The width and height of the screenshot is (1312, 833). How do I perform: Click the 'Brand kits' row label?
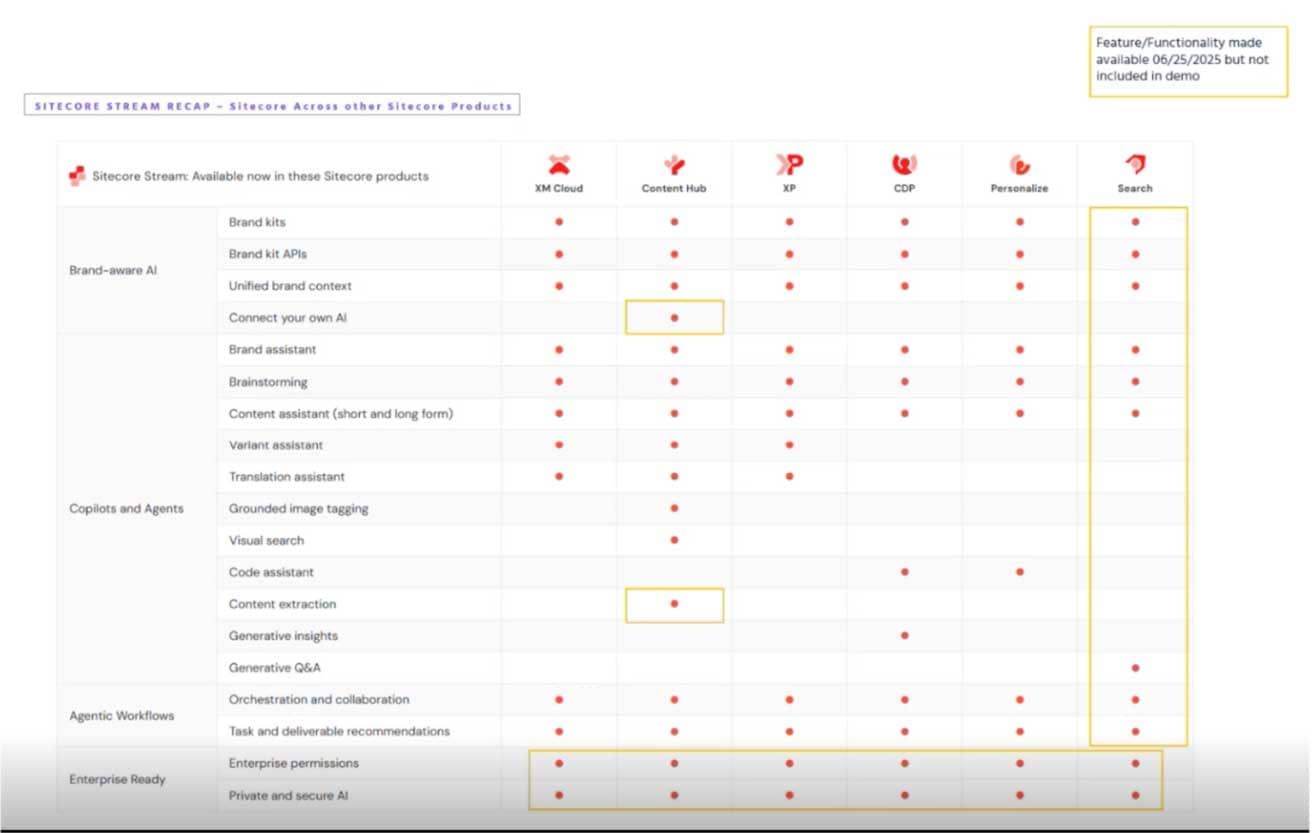click(x=257, y=222)
